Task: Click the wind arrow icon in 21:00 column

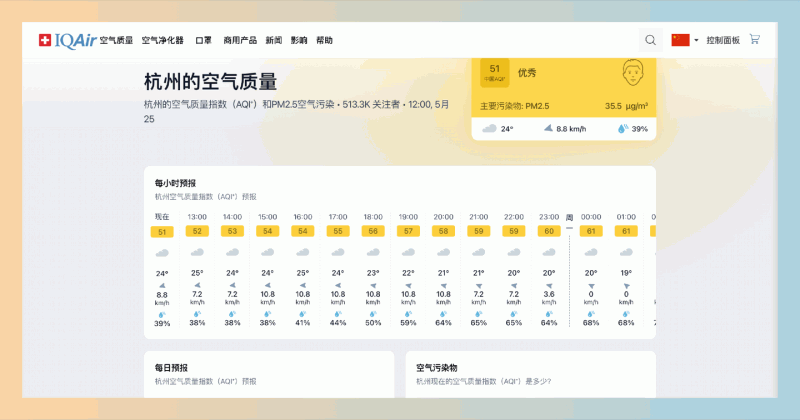Action: [479, 286]
